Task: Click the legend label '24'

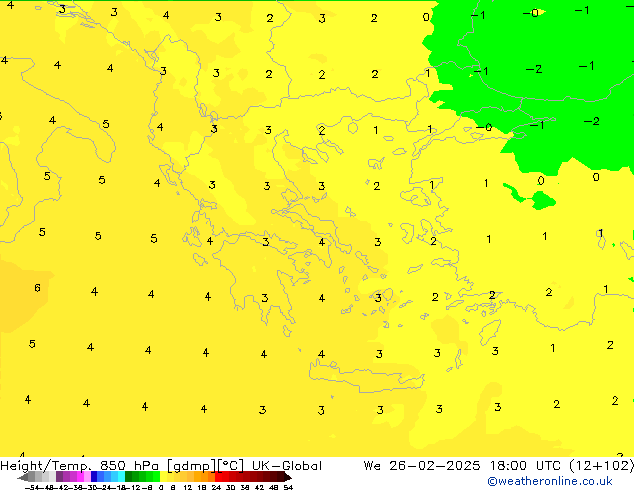Action: click(216, 487)
